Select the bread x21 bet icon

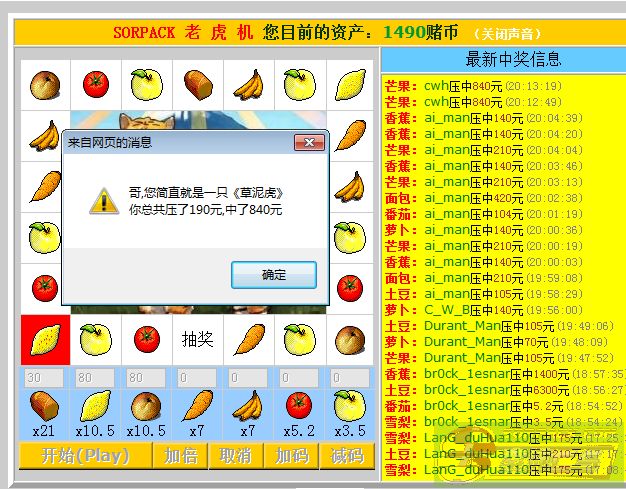point(44,405)
